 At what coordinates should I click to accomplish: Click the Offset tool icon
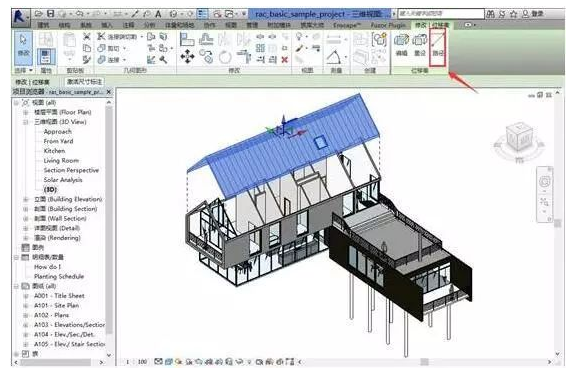click(205, 39)
